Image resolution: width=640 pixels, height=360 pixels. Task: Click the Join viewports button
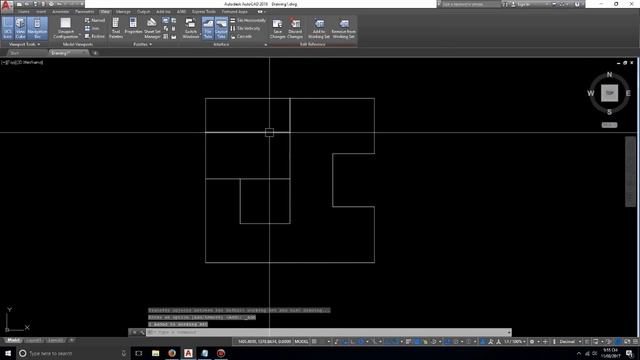point(92,28)
